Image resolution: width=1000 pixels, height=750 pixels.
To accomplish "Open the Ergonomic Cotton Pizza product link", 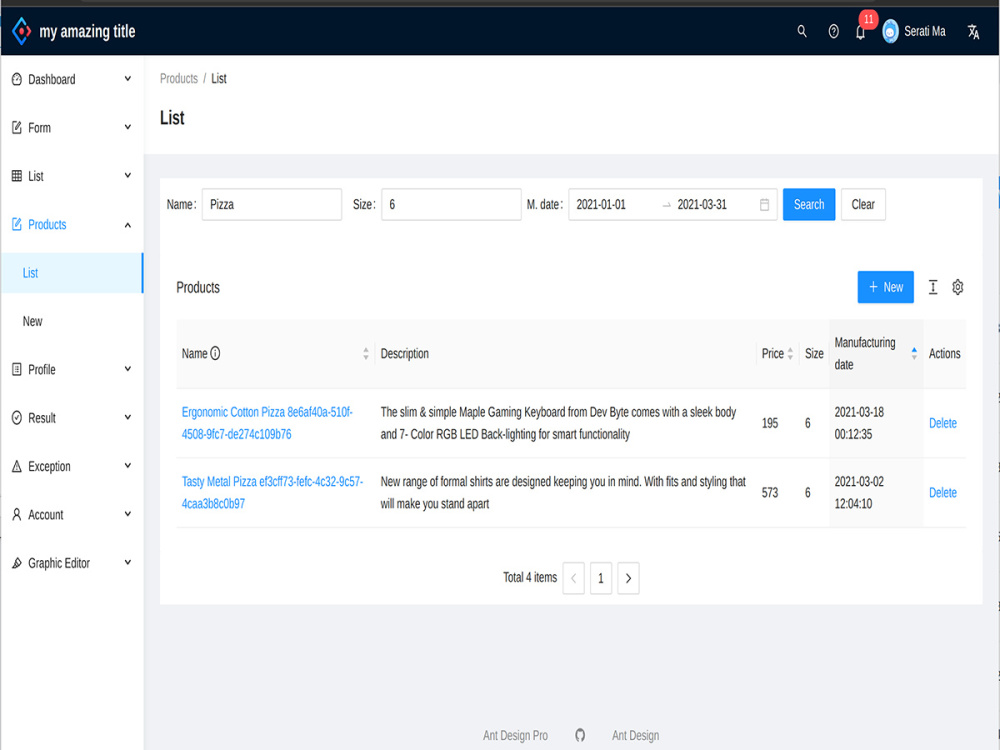I will pyautogui.click(x=267, y=423).
